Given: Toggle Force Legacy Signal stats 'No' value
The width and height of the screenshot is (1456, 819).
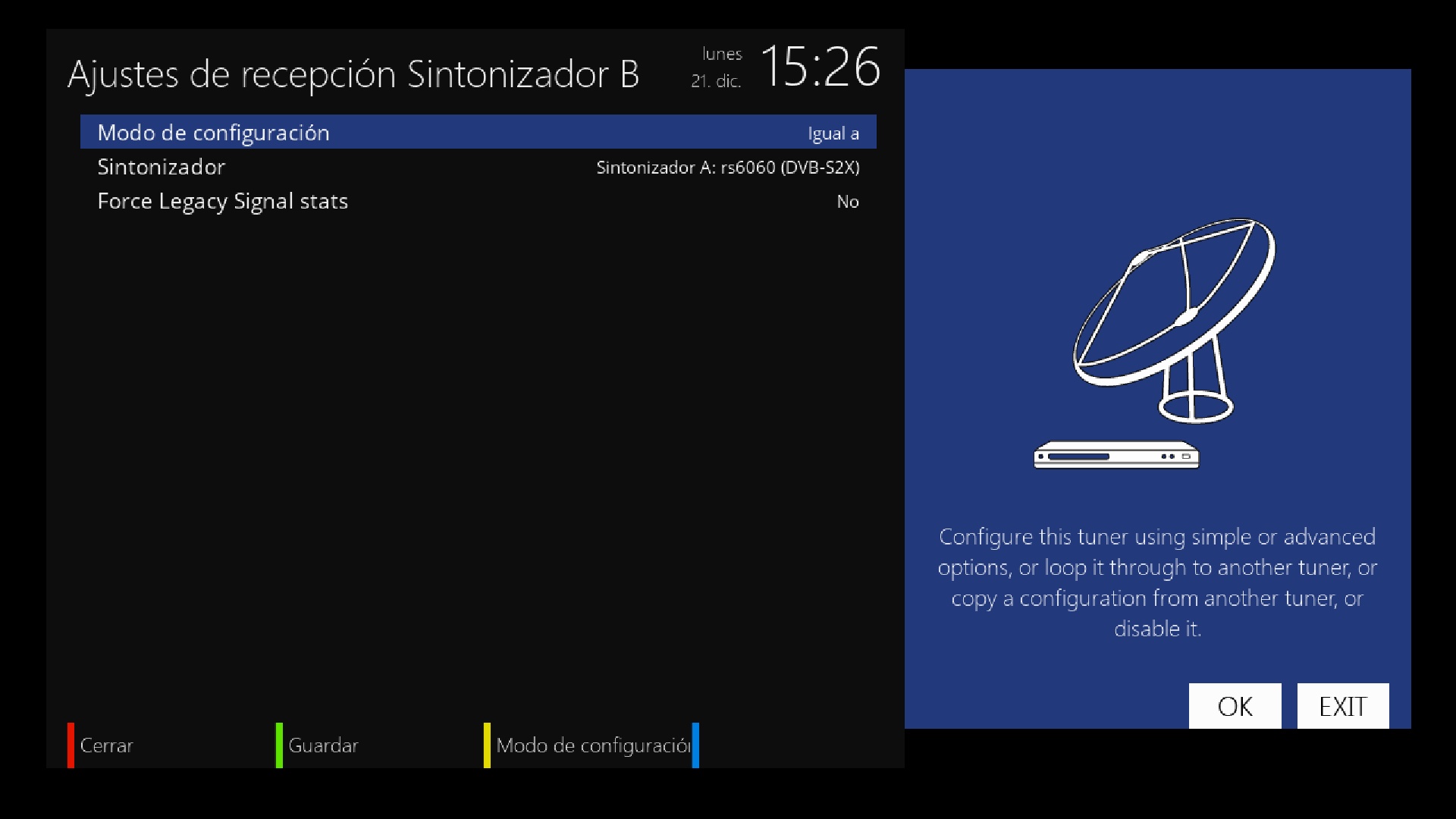Looking at the screenshot, I should tap(848, 202).
